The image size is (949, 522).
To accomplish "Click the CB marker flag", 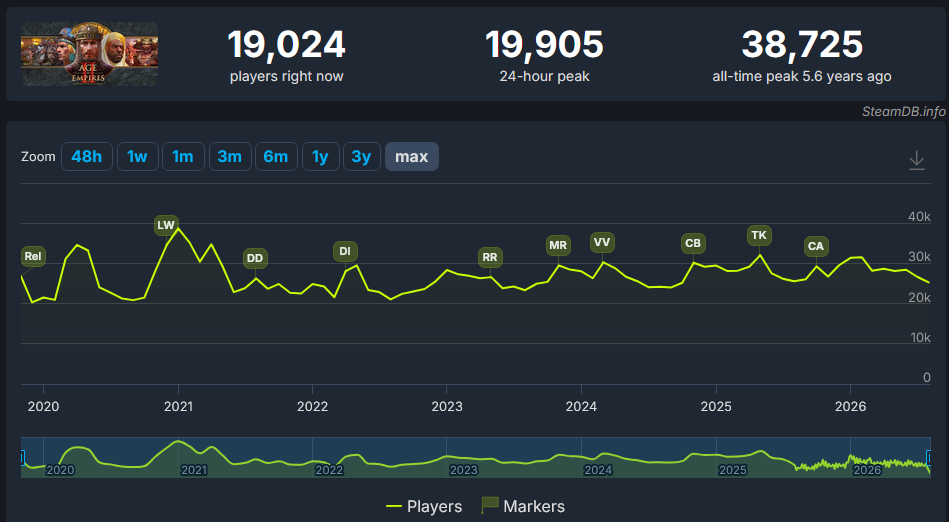I will pos(693,243).
